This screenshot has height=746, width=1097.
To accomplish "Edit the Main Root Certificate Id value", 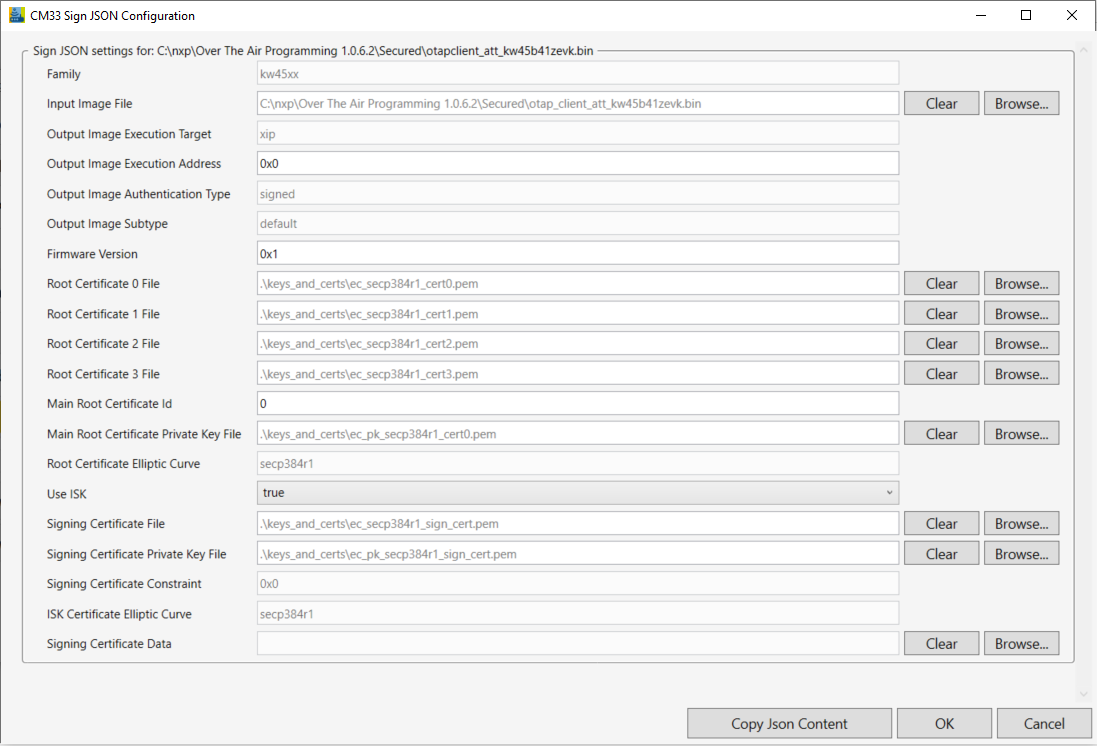I will point(577,403).
